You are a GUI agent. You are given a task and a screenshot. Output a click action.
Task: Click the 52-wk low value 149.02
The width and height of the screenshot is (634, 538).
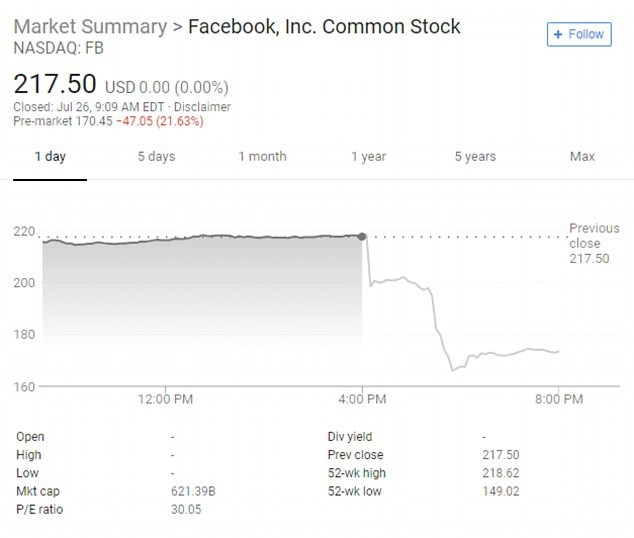pyautogui.click(x=500, y=491)
